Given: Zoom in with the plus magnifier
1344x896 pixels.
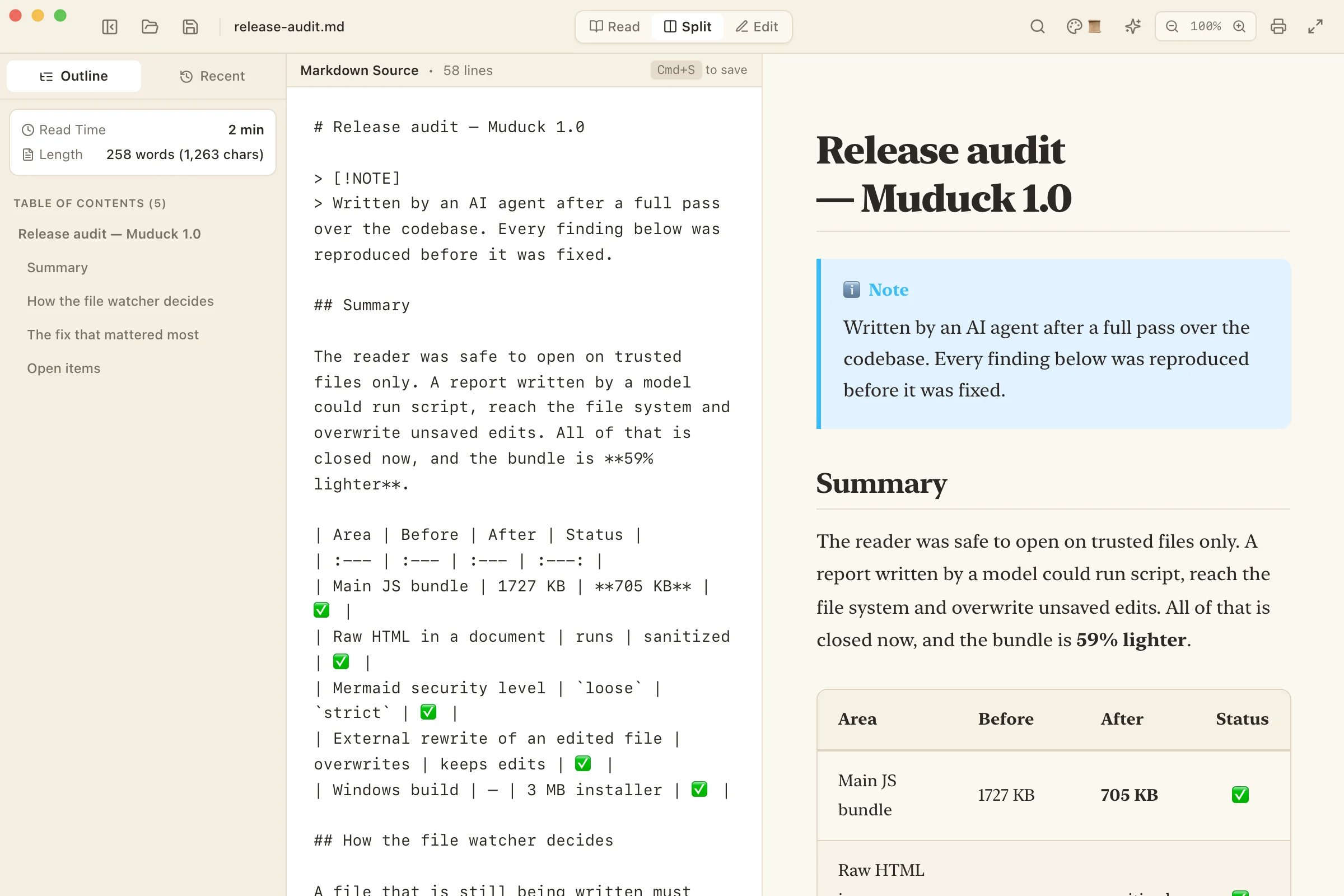Looking at the screenshot, I should tap(1239, 26).
